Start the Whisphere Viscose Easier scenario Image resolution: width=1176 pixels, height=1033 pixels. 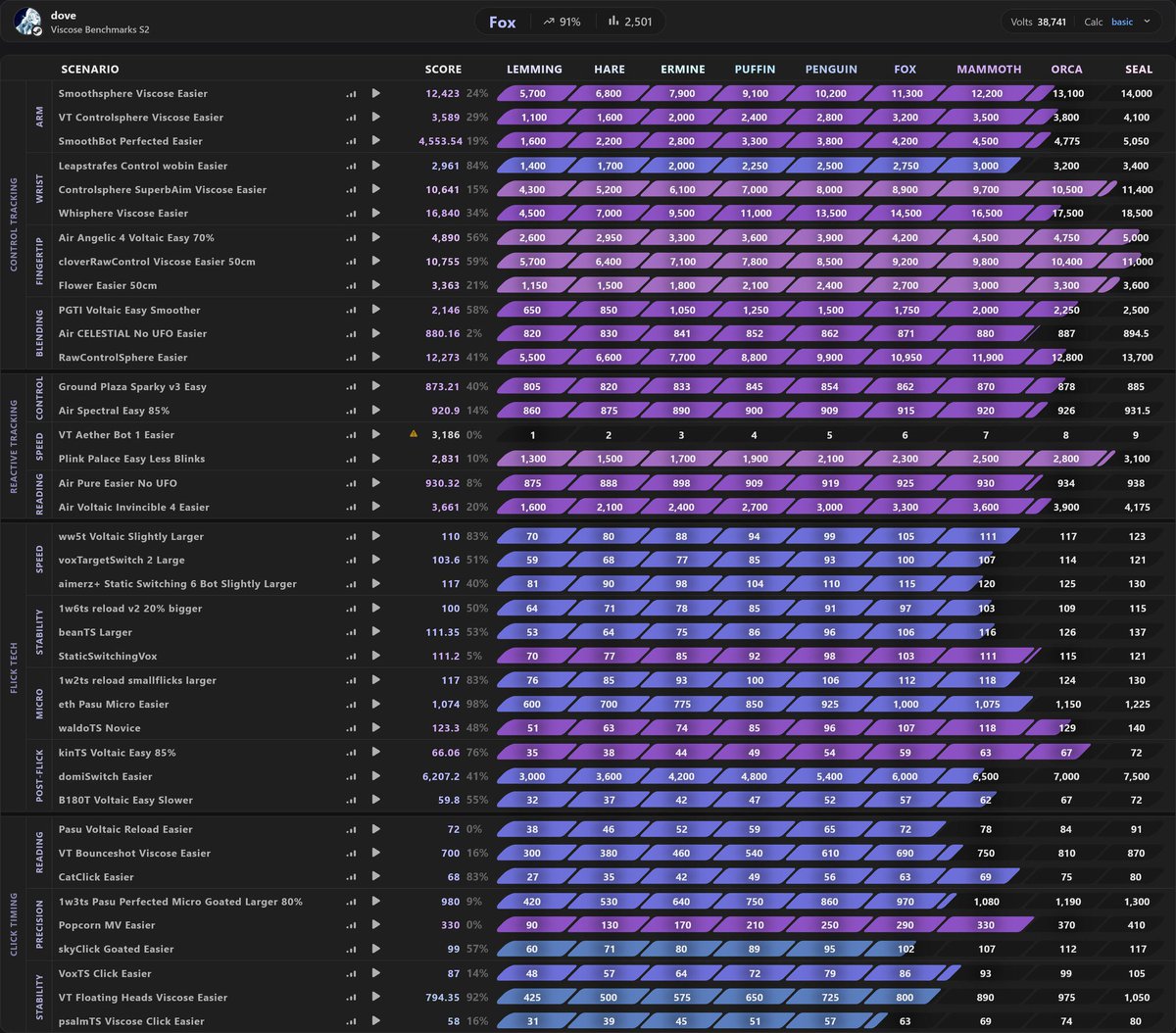[x=375, y=214]
